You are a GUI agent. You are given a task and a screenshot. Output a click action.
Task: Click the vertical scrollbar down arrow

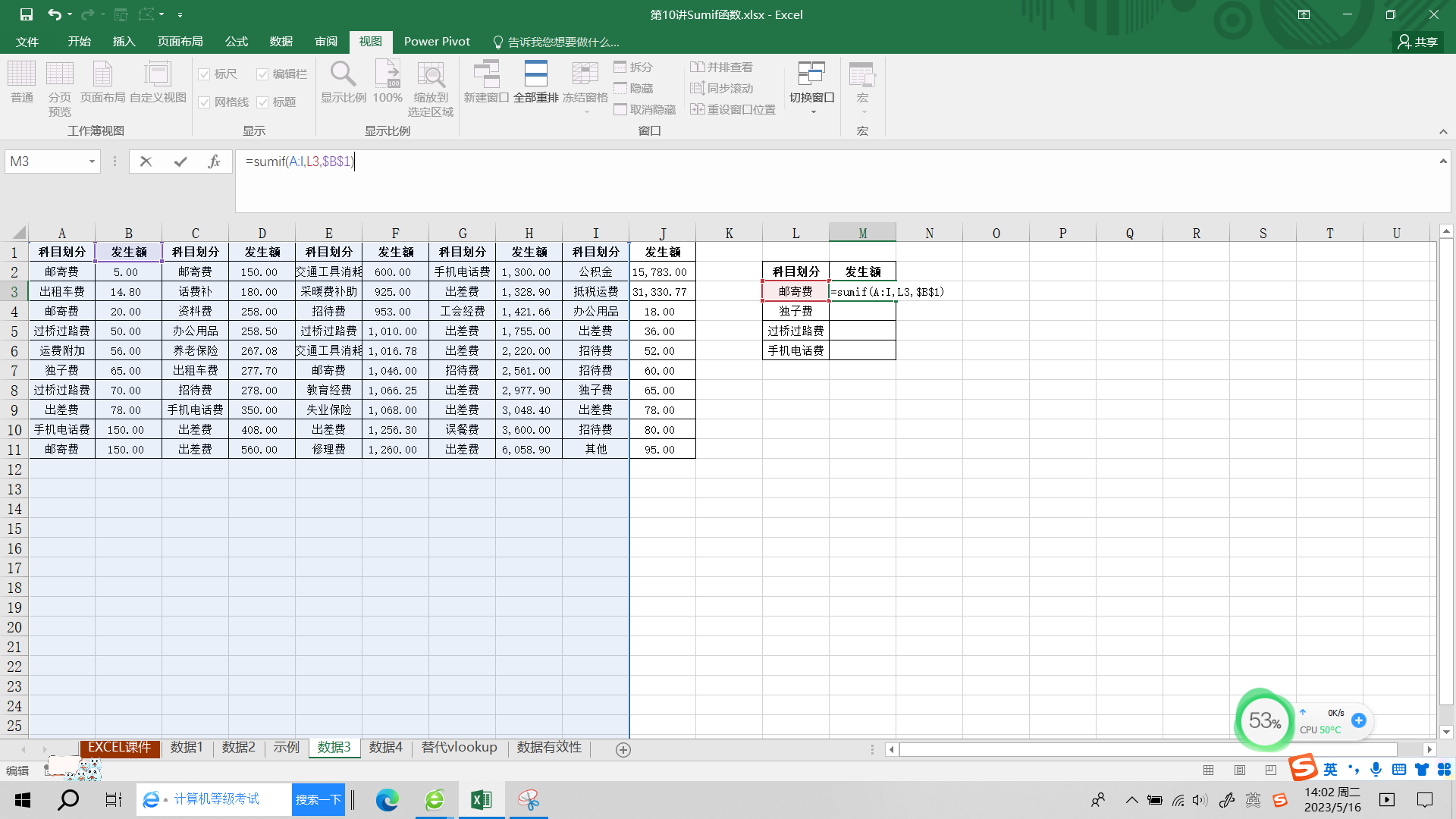[x=1446, y=732]
